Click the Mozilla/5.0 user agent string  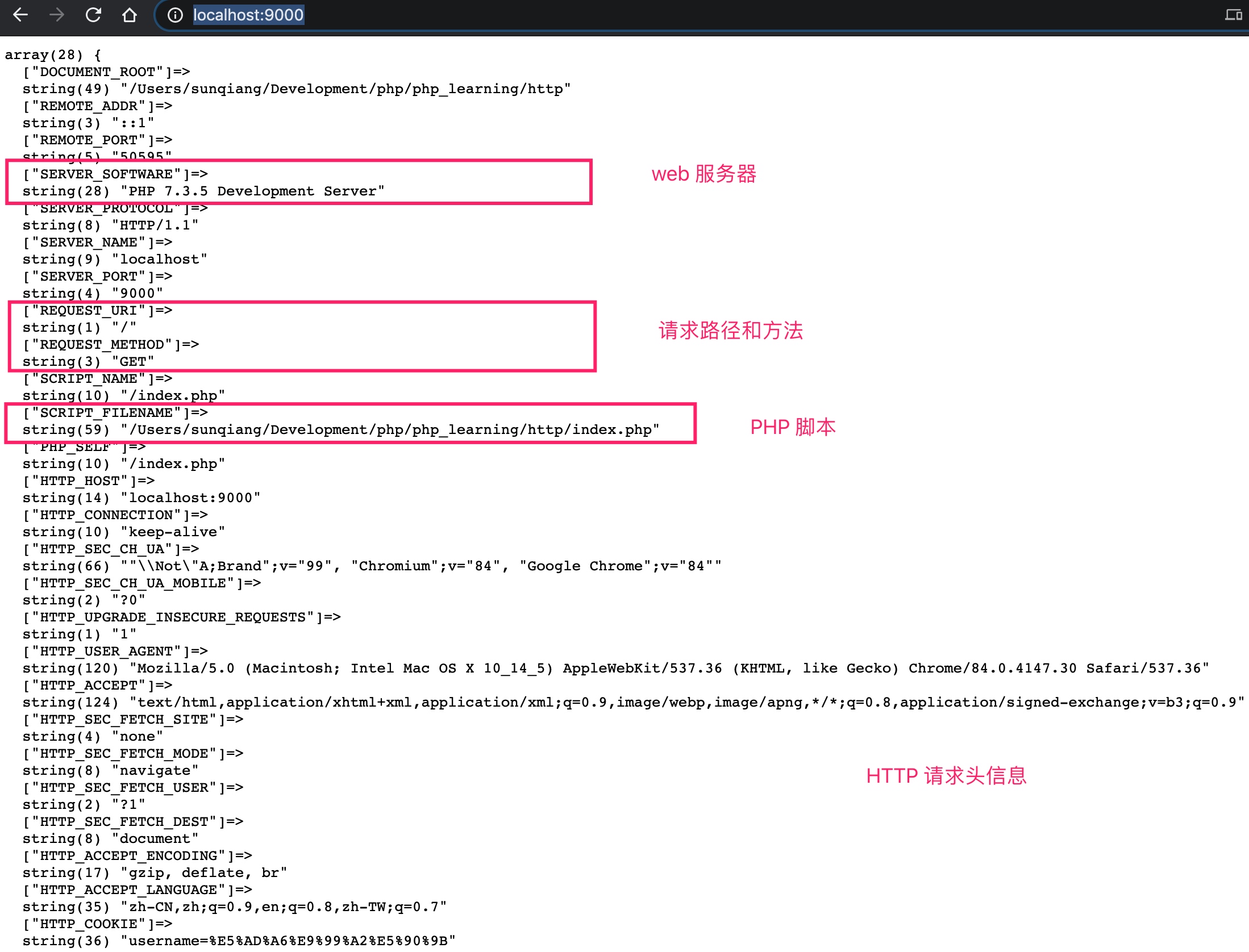(669, 669)
